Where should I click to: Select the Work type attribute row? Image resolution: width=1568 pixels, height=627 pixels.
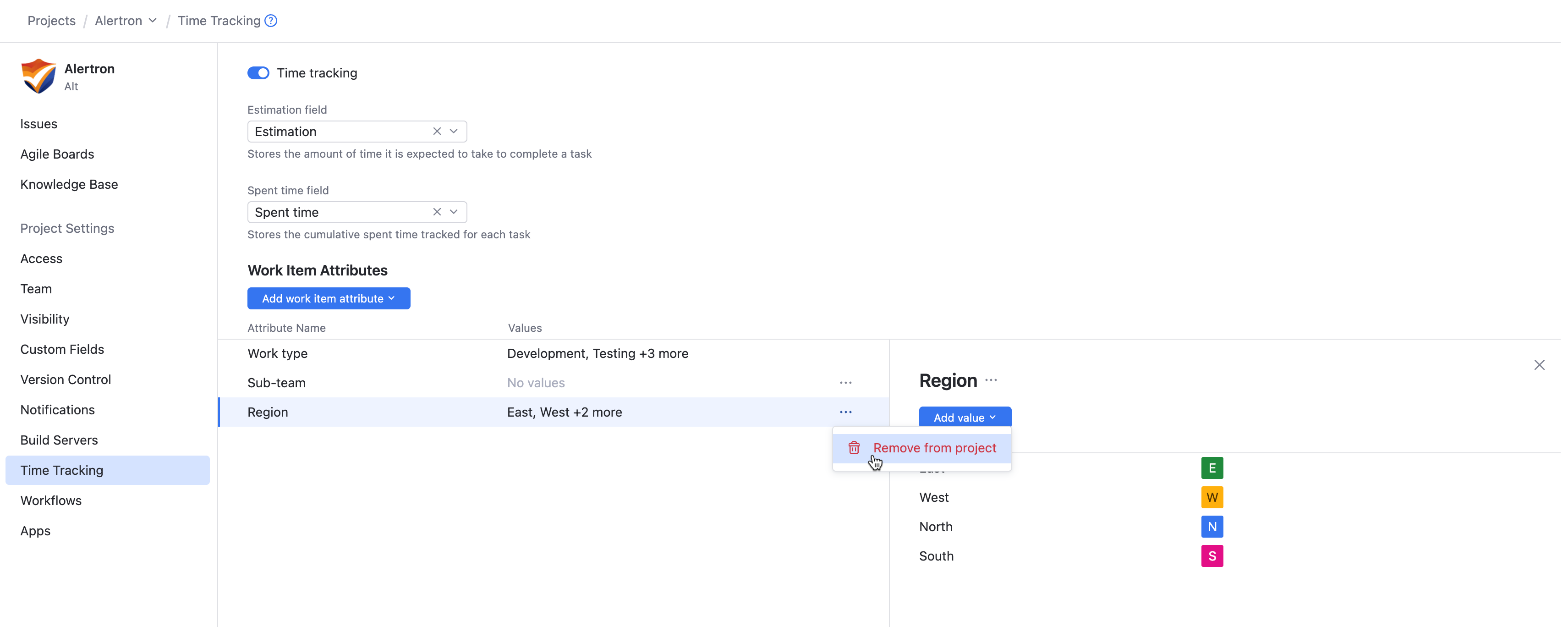(277, 354)
